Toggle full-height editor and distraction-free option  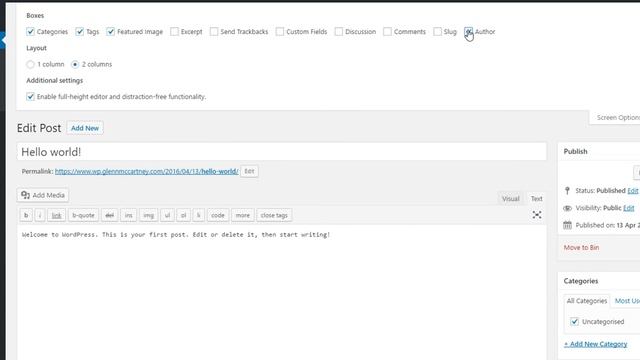[x=30, y=97]
